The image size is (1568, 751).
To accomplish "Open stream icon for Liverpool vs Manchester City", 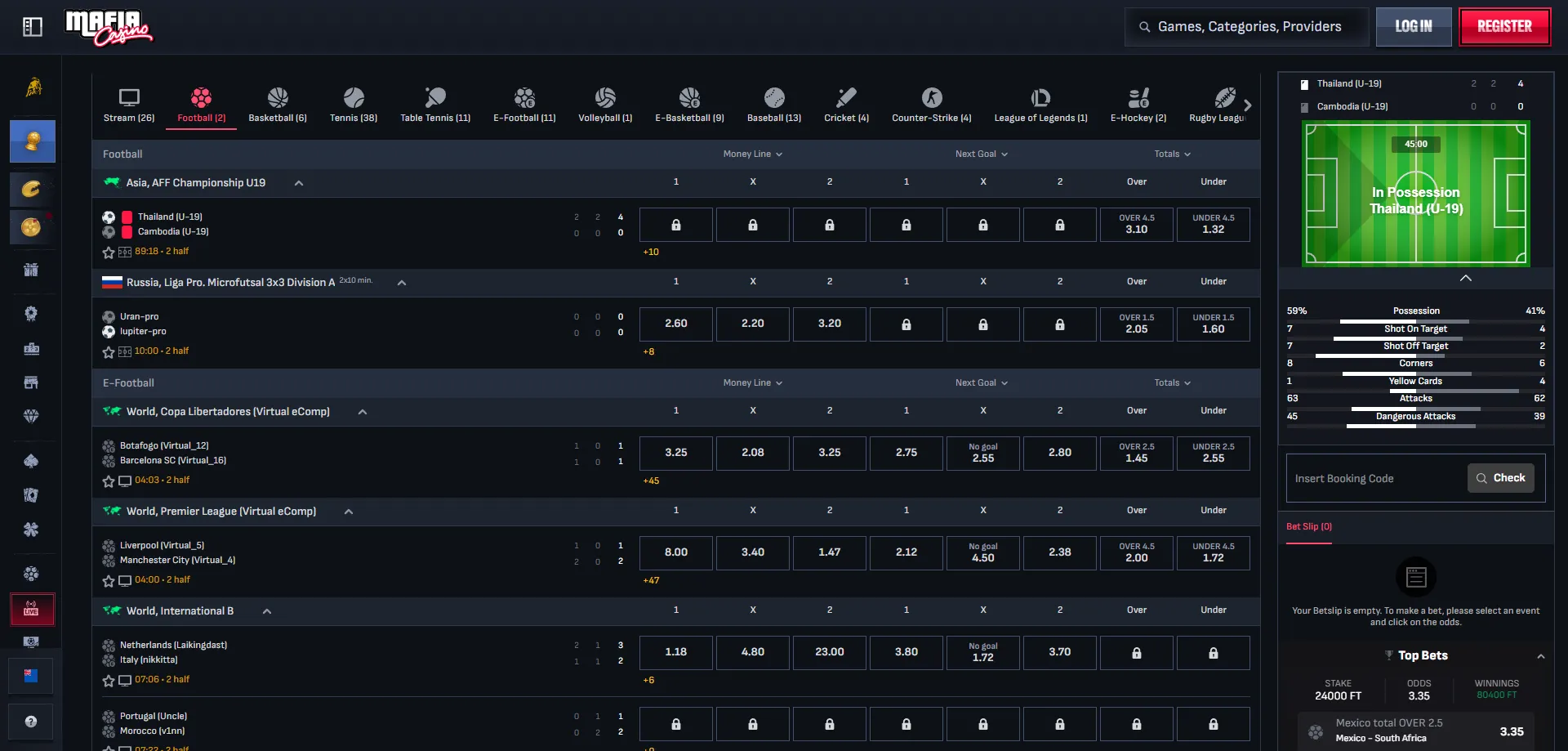I will click(x=125, y=580).
